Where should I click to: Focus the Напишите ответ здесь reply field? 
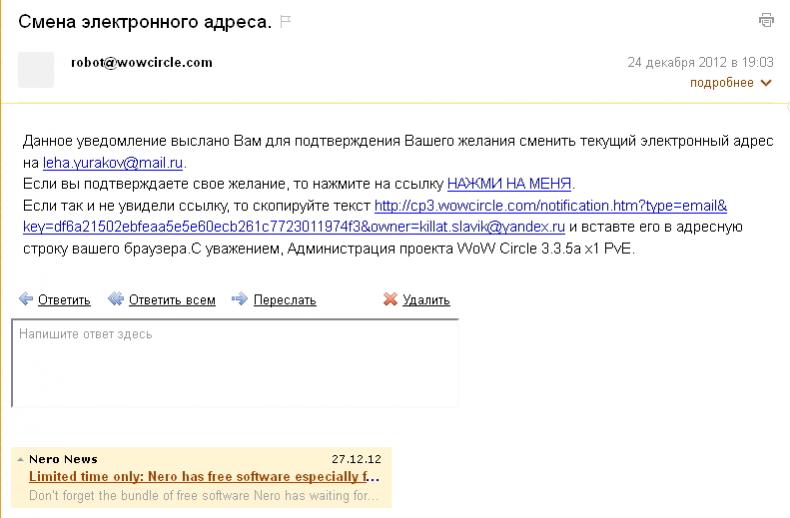pos(234,363)
